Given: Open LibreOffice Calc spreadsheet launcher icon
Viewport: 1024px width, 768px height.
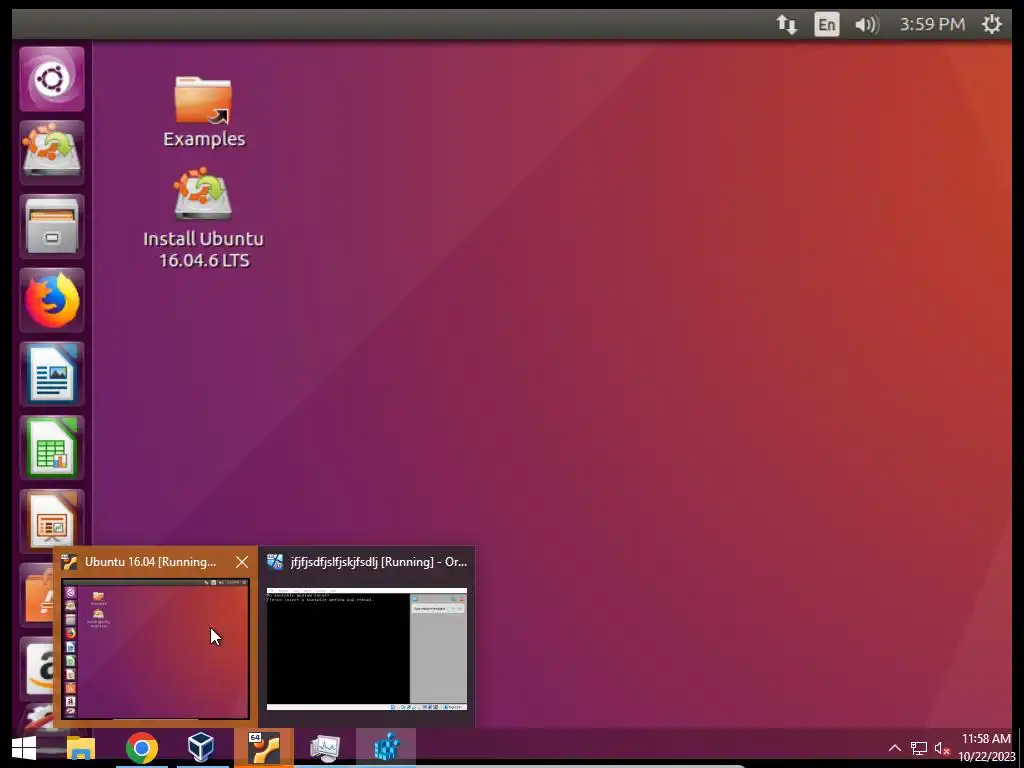Looking at the screenshot, I should click(52, 447).
